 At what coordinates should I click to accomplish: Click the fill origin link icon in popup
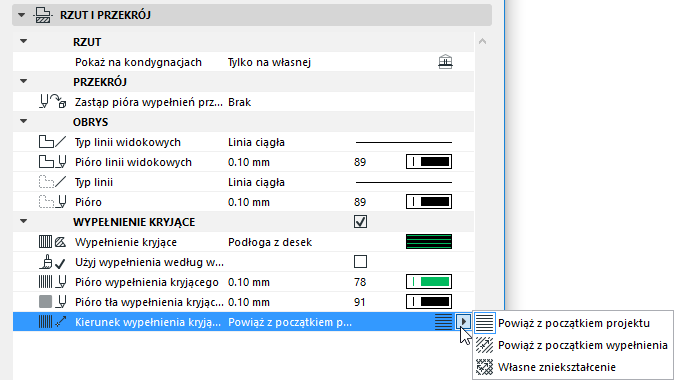484,345
